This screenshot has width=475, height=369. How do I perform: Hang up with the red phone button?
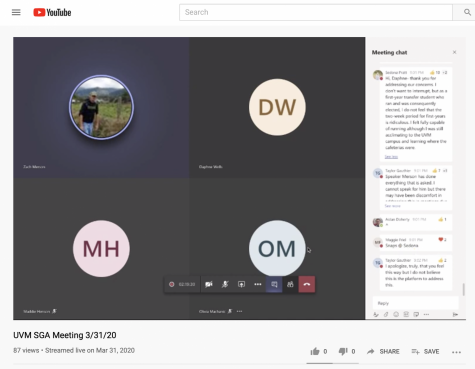(x=307, y=284)
